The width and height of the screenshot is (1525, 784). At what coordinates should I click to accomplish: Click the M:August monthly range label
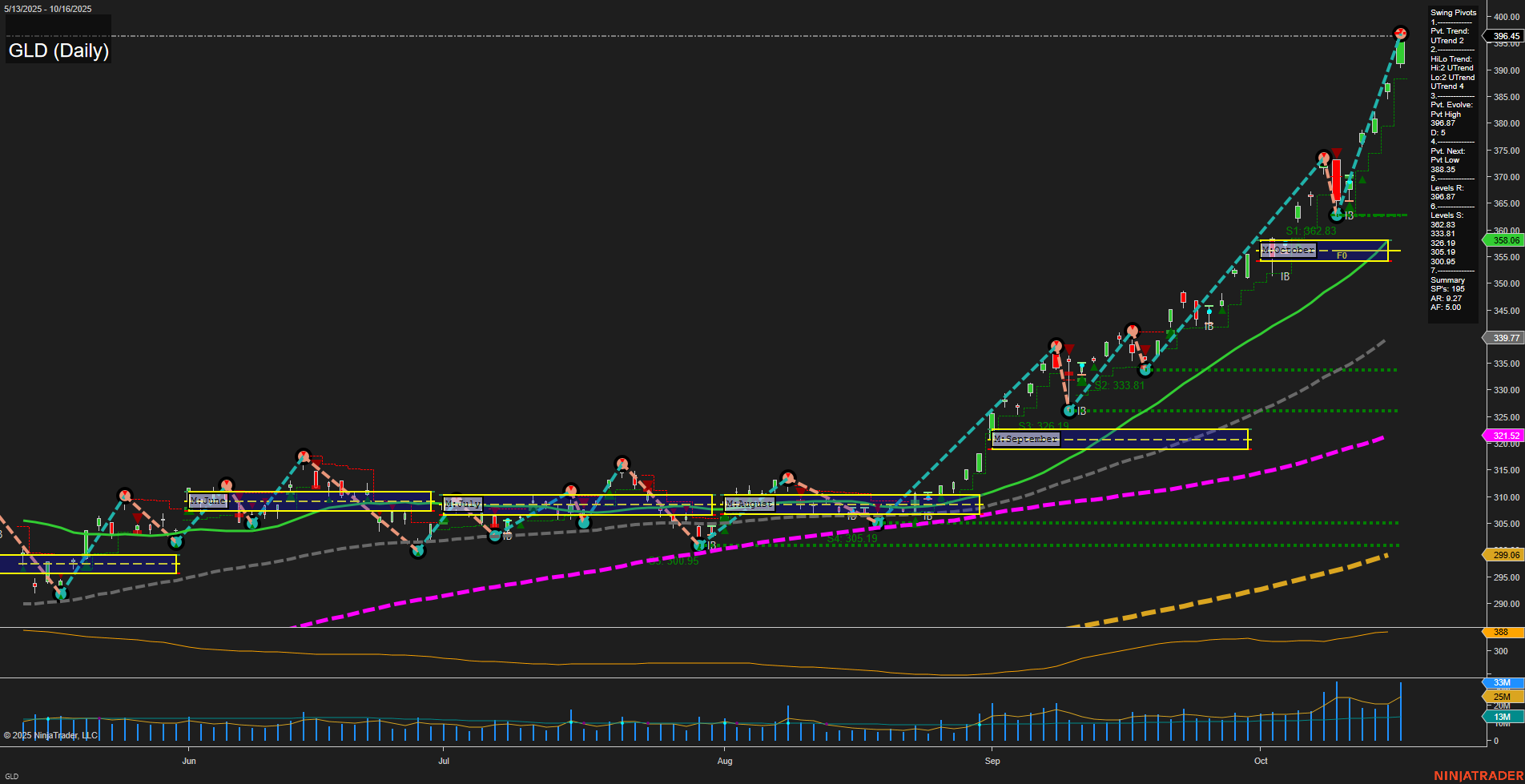point(749,505)
